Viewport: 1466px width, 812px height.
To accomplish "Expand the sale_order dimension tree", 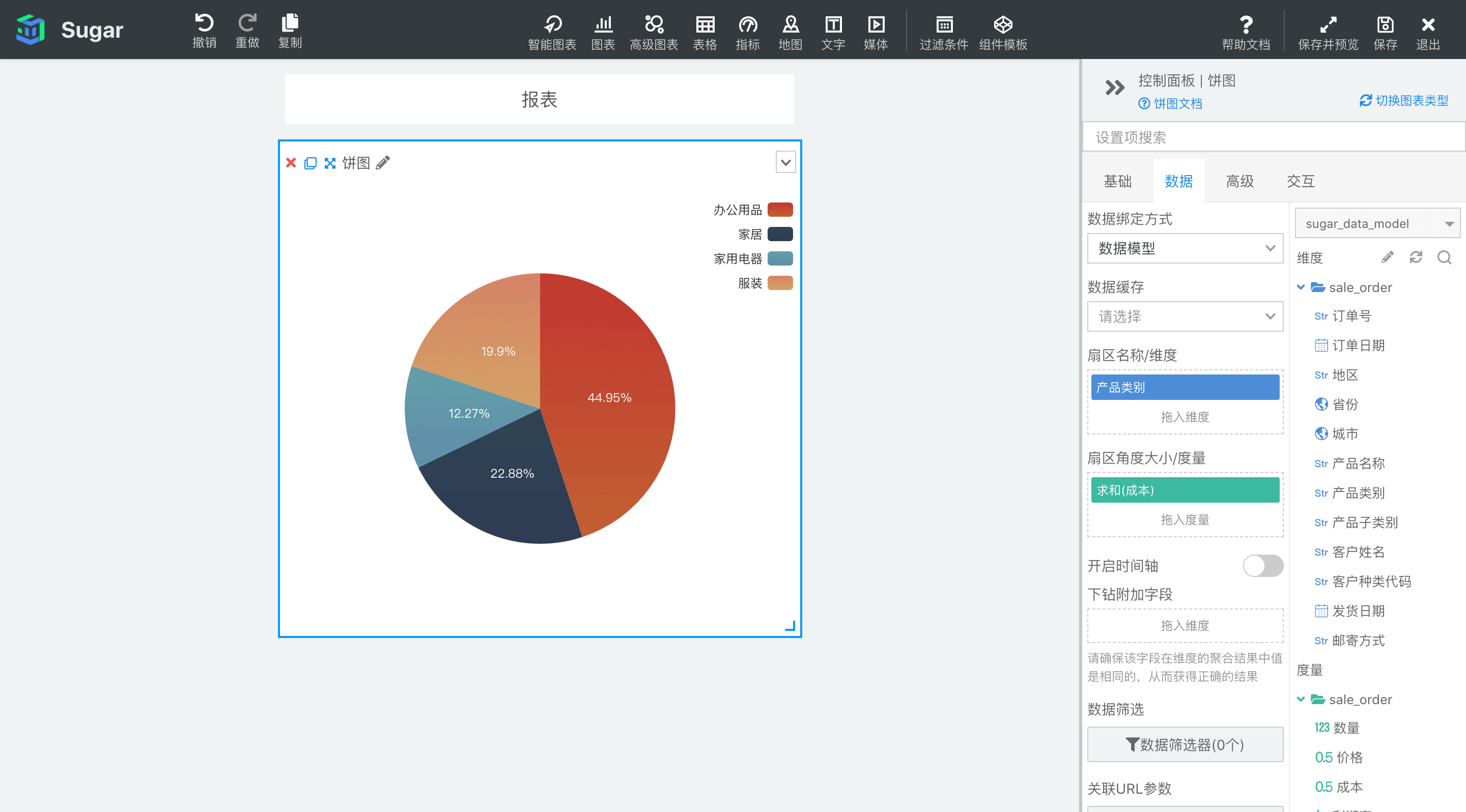I will point(1300,288).
